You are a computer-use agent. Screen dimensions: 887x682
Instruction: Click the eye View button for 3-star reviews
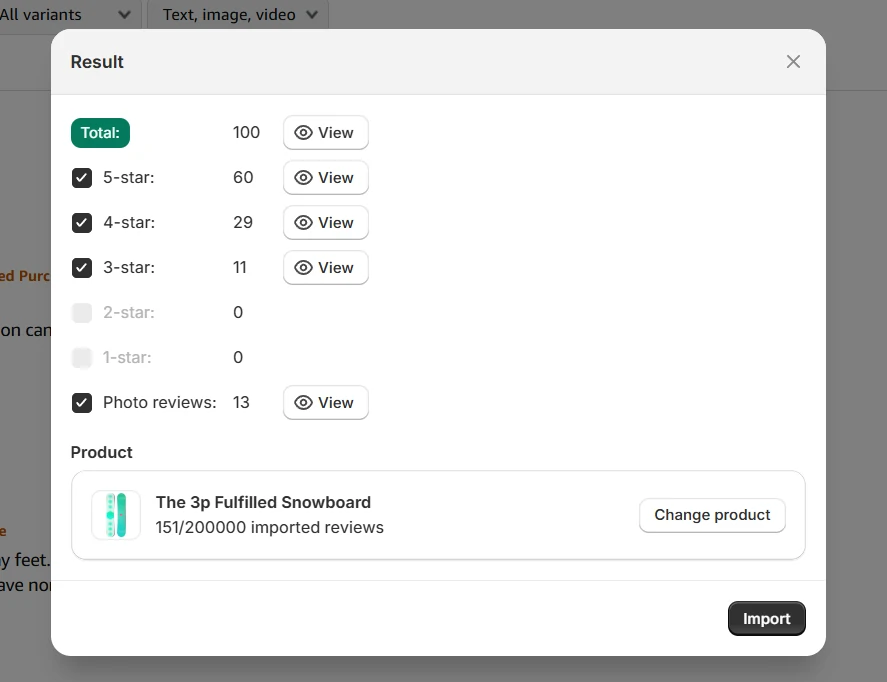pos(325,268)
